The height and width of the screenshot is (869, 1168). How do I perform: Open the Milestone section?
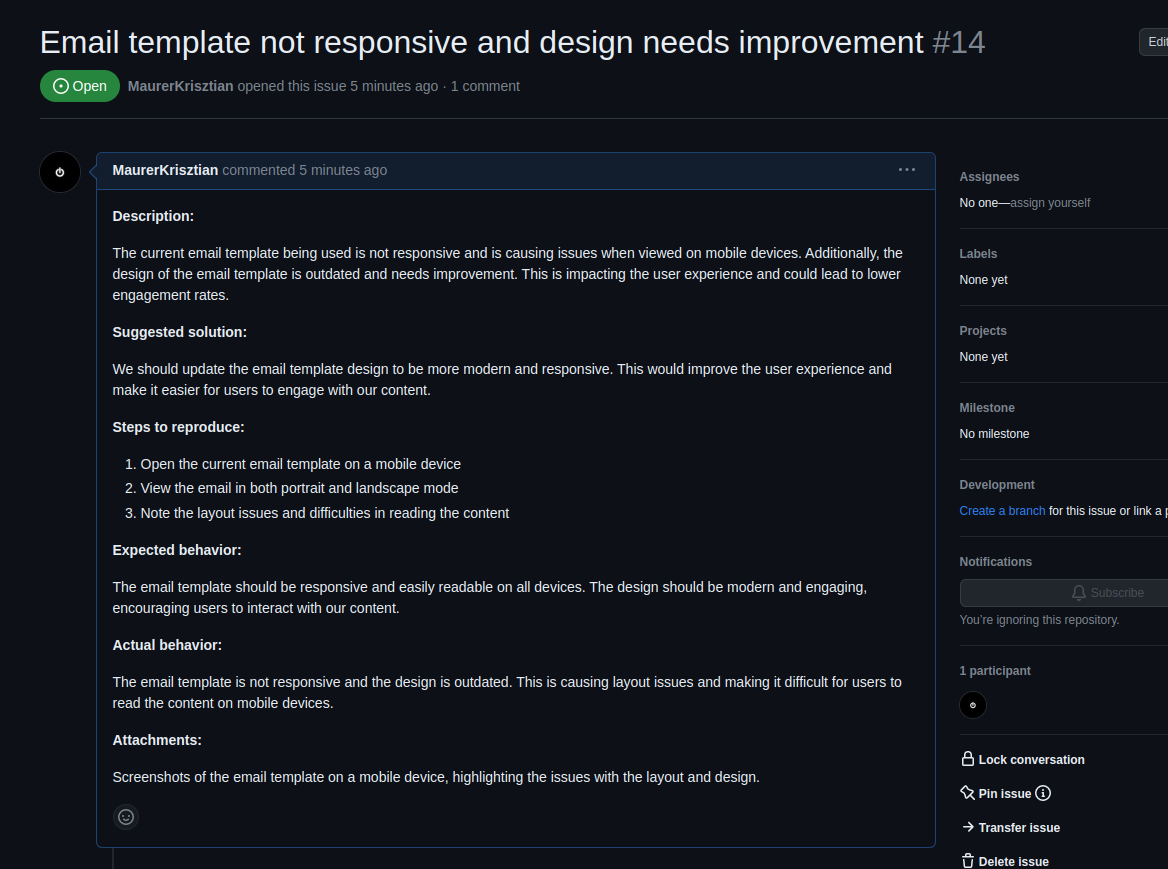point(986,407)
